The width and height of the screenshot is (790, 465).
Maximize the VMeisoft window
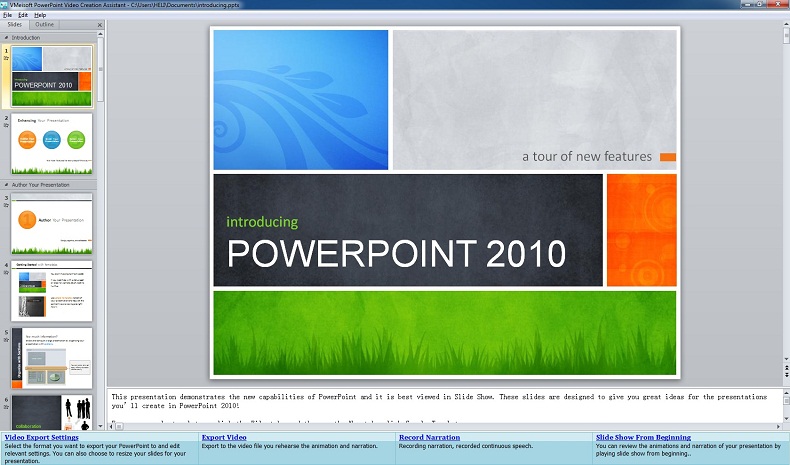click(760, 4)
